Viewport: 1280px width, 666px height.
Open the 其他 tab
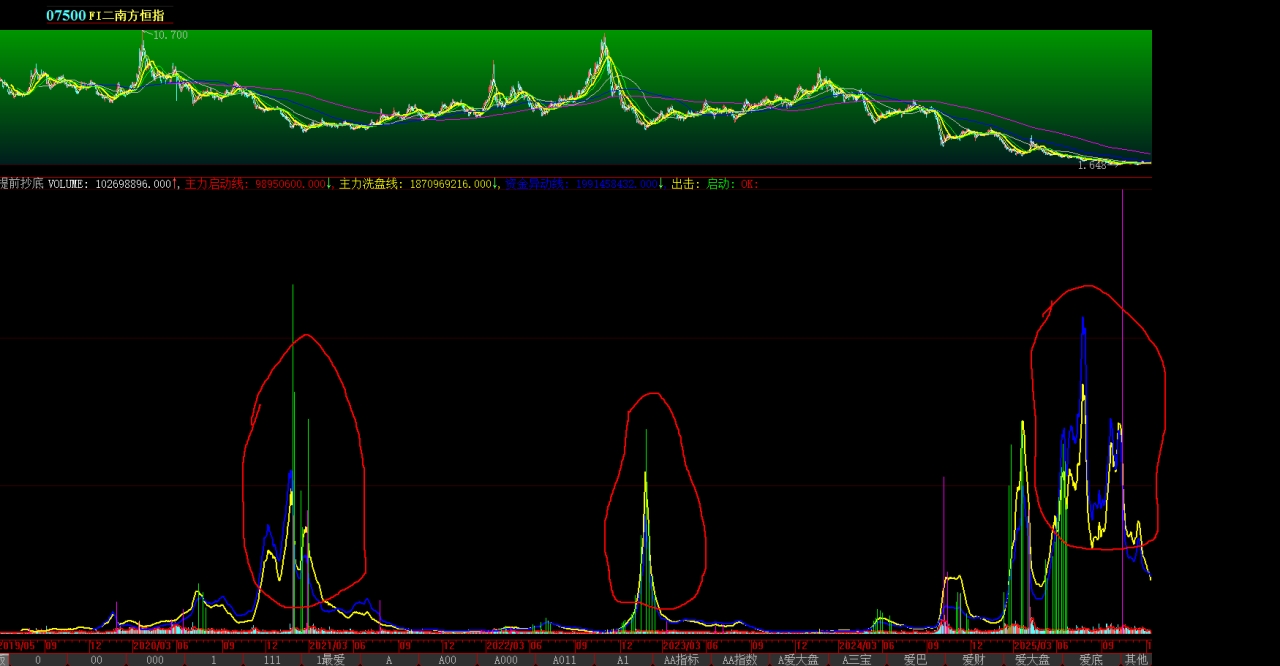point(1136,660)
